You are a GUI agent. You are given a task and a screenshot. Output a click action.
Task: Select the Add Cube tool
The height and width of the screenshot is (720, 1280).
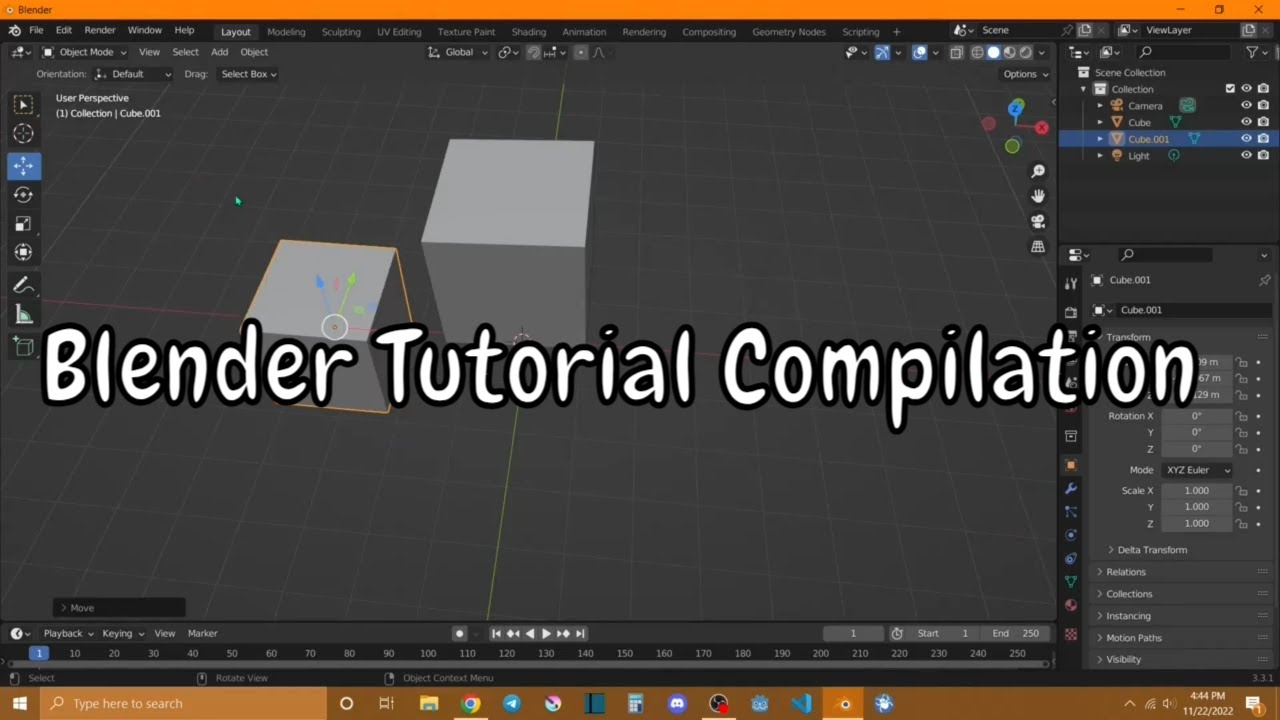24,347
